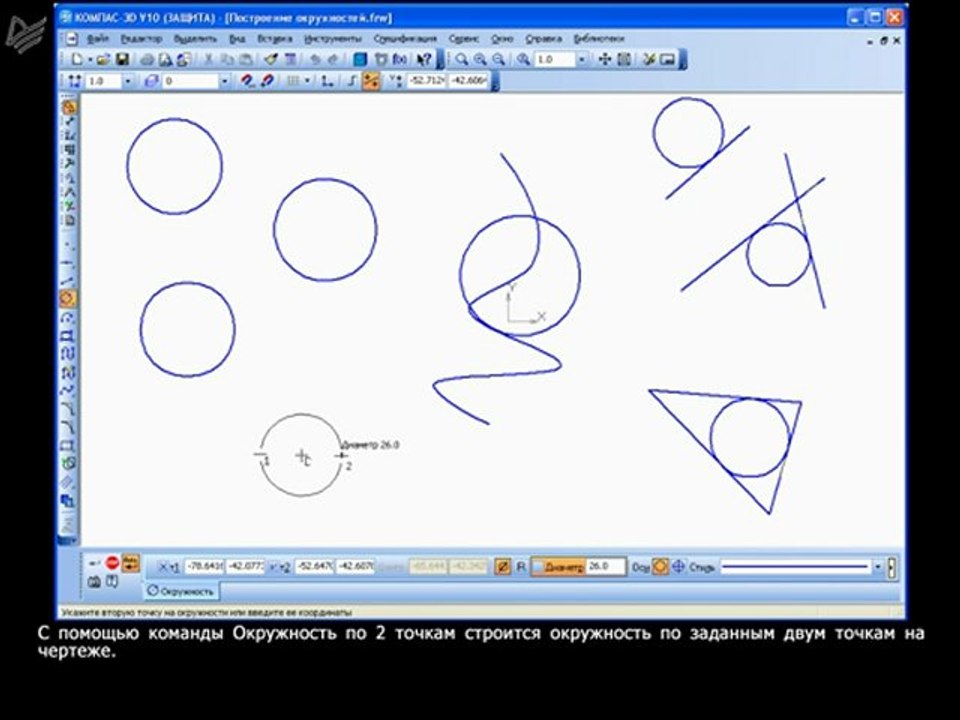The height and width of the screenshot is (720, 960).
Task: Toggle the highlighted orthogonal drawing button
Action: (371, 81)
